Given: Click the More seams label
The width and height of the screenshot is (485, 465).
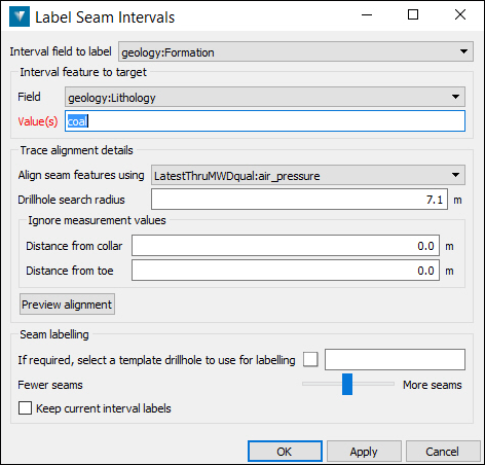Looking at the screenshot, I should pyautogui.click(x=432, y=385).
